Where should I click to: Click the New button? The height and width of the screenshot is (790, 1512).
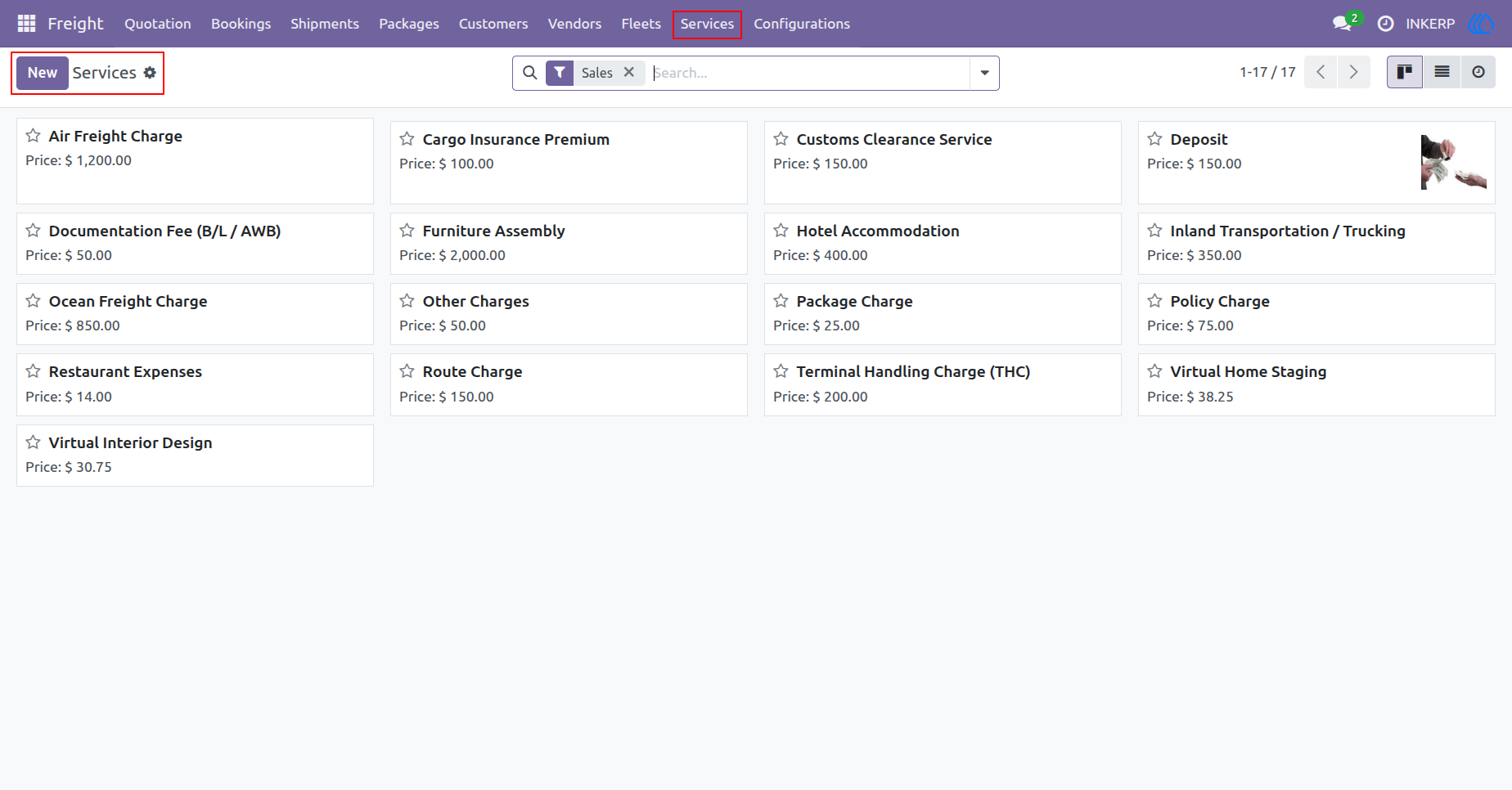pos(43,73)
